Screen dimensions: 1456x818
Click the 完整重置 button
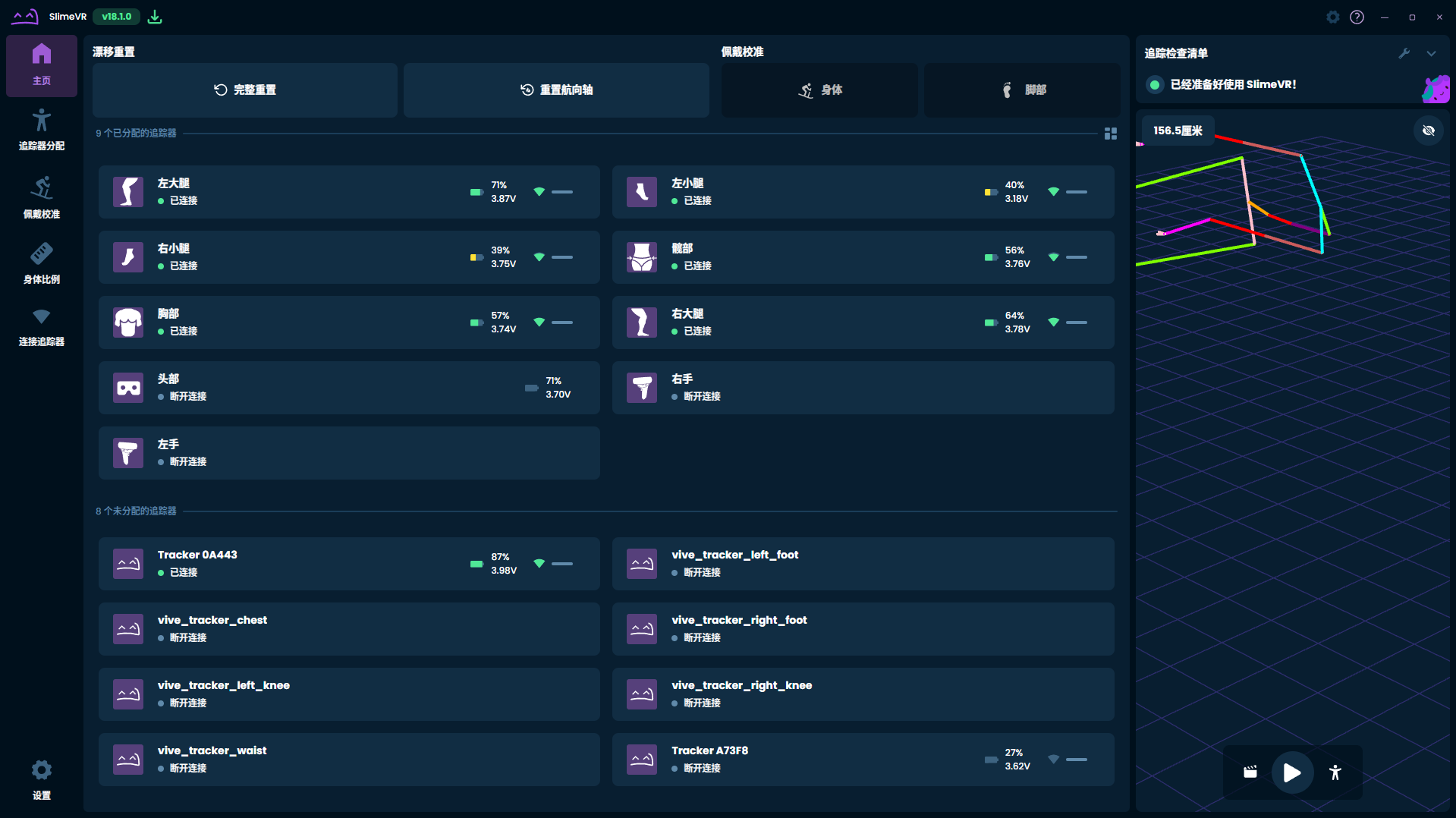[x=244, y=90]
